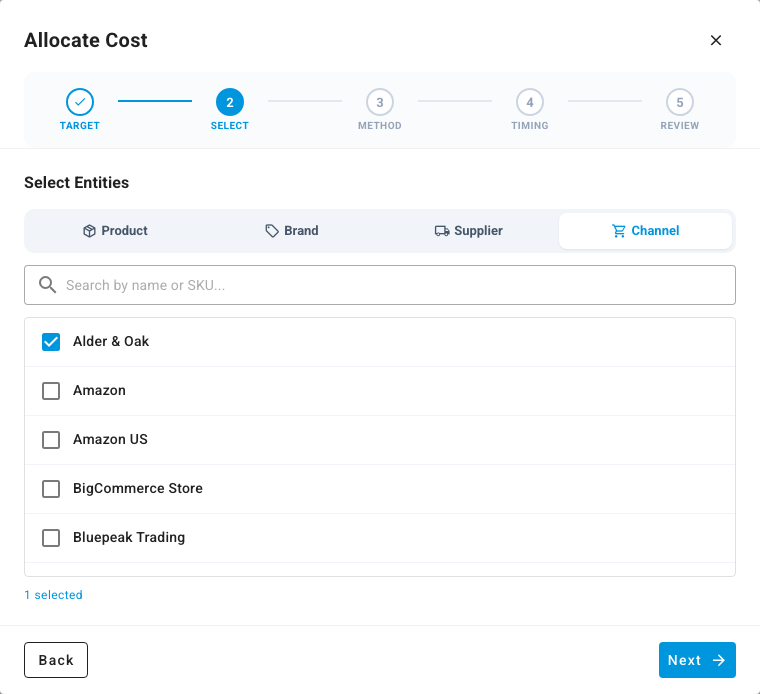Image resolution: width=760 pixels, height=694 pixels.
Task: Click the Product box icon
Action: (89, 231)
